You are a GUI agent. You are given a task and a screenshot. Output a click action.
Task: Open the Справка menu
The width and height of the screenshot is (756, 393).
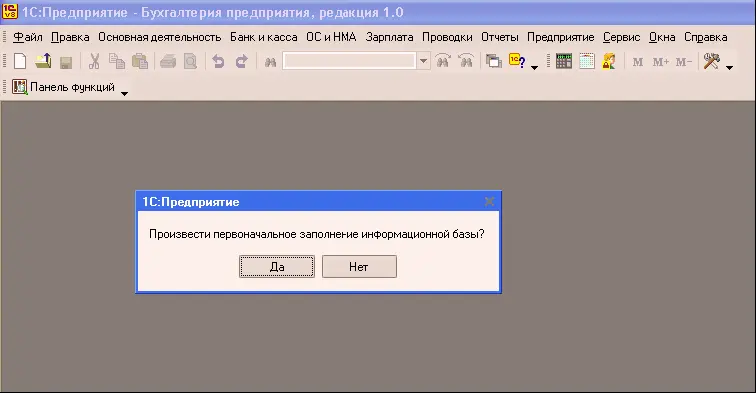pyautogui.click(x=705, y=37)
